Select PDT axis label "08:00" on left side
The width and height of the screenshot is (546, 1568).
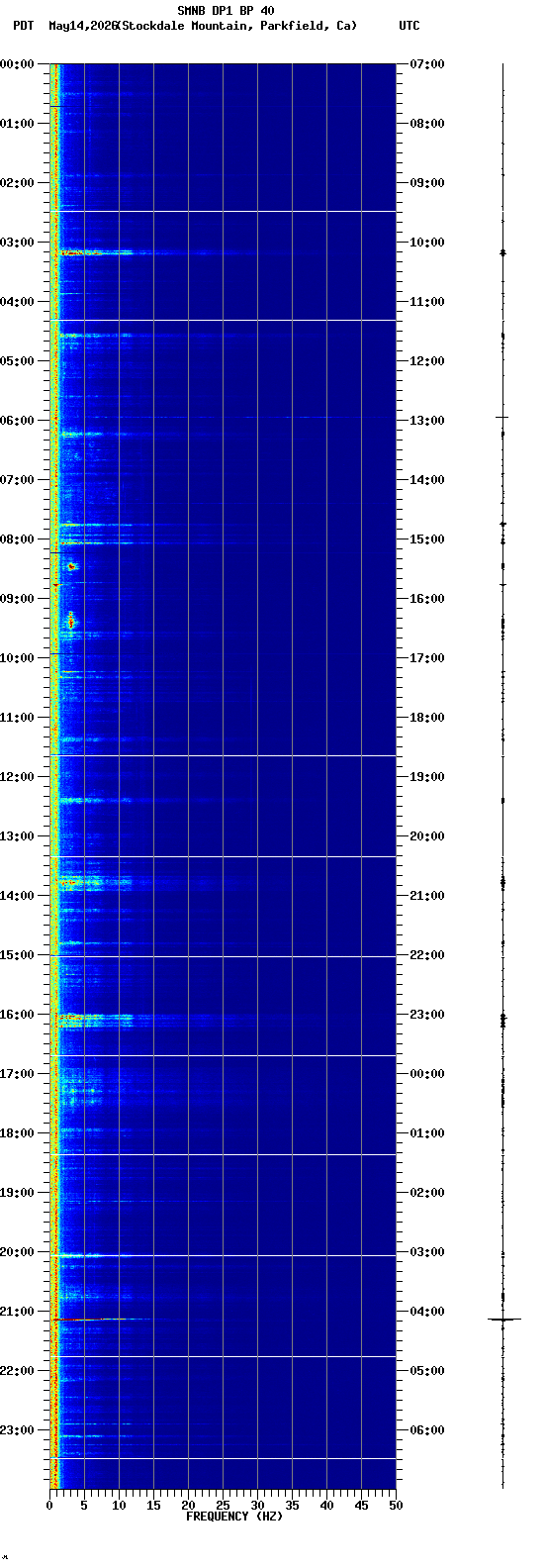click(x=17, y=539)
